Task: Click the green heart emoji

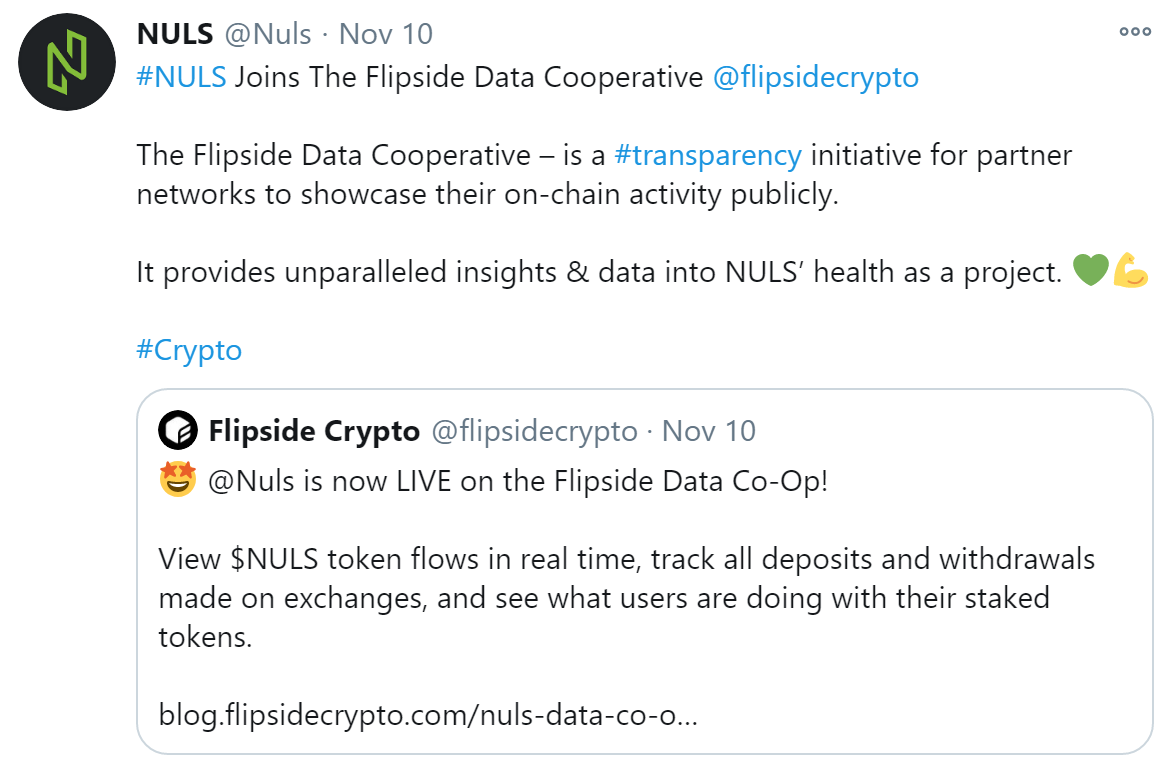Action: pyautogui.click(x=1090, y=270)
